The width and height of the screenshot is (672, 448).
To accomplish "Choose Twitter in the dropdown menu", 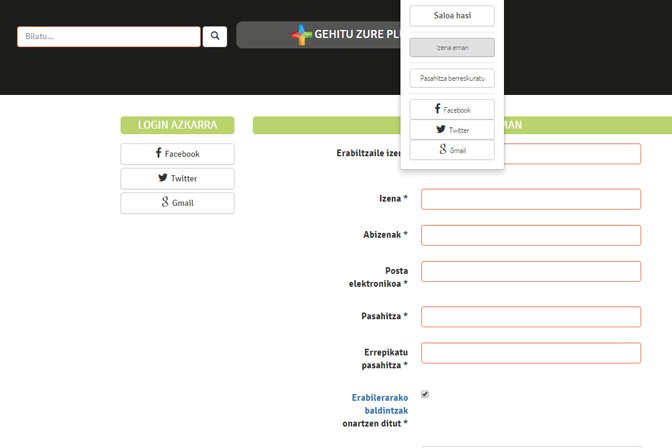I will pyautogui.click(x=452, y=129).
